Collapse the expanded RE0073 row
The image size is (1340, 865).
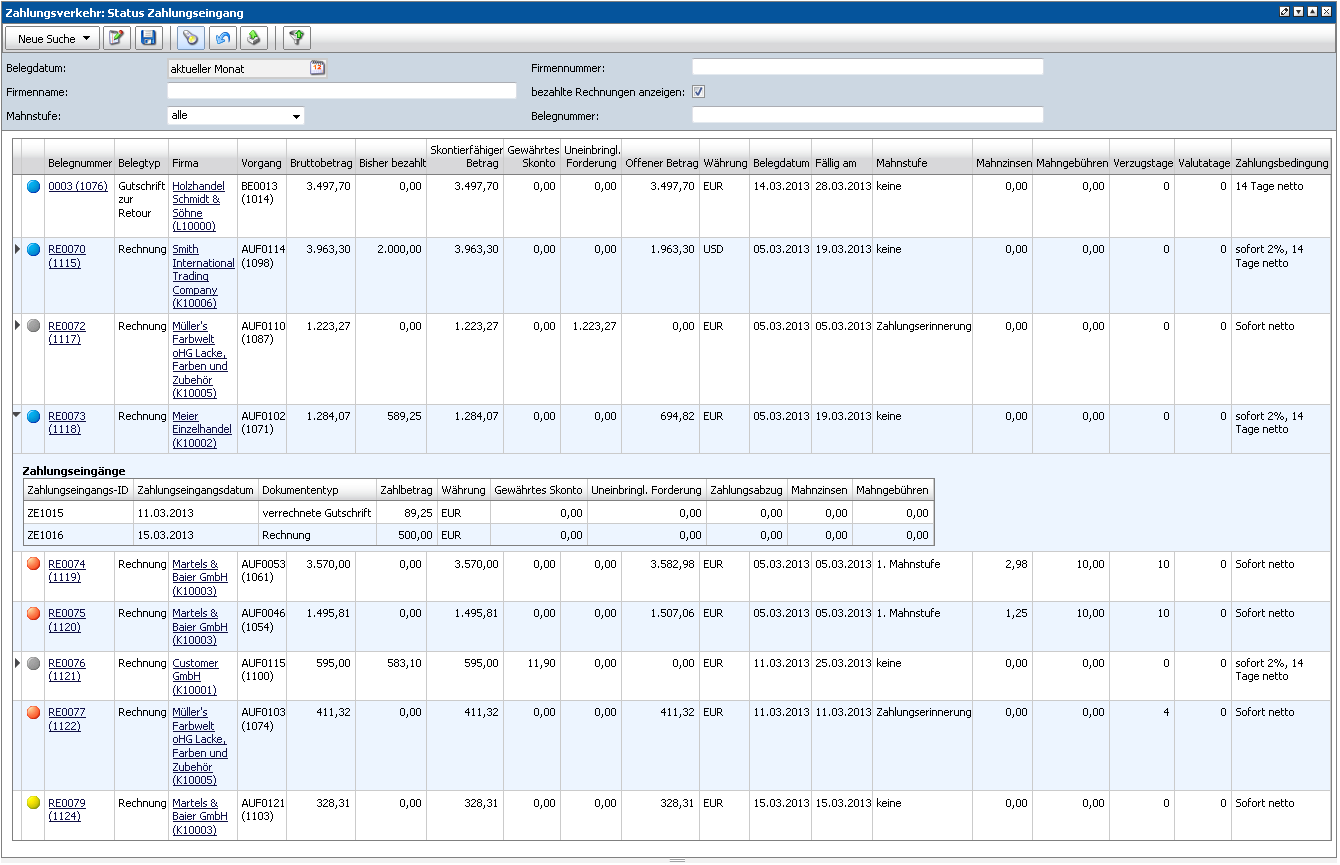pos(17,415)
